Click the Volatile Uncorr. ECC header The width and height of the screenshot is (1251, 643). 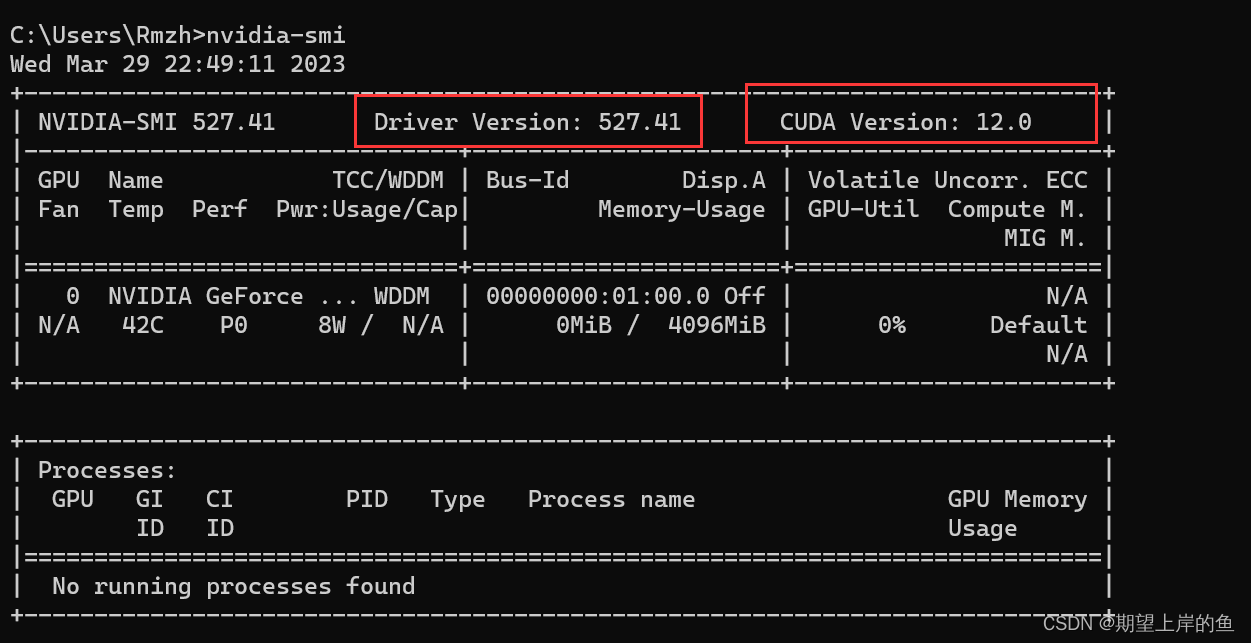pyautogui.click(x=948, y=180)
